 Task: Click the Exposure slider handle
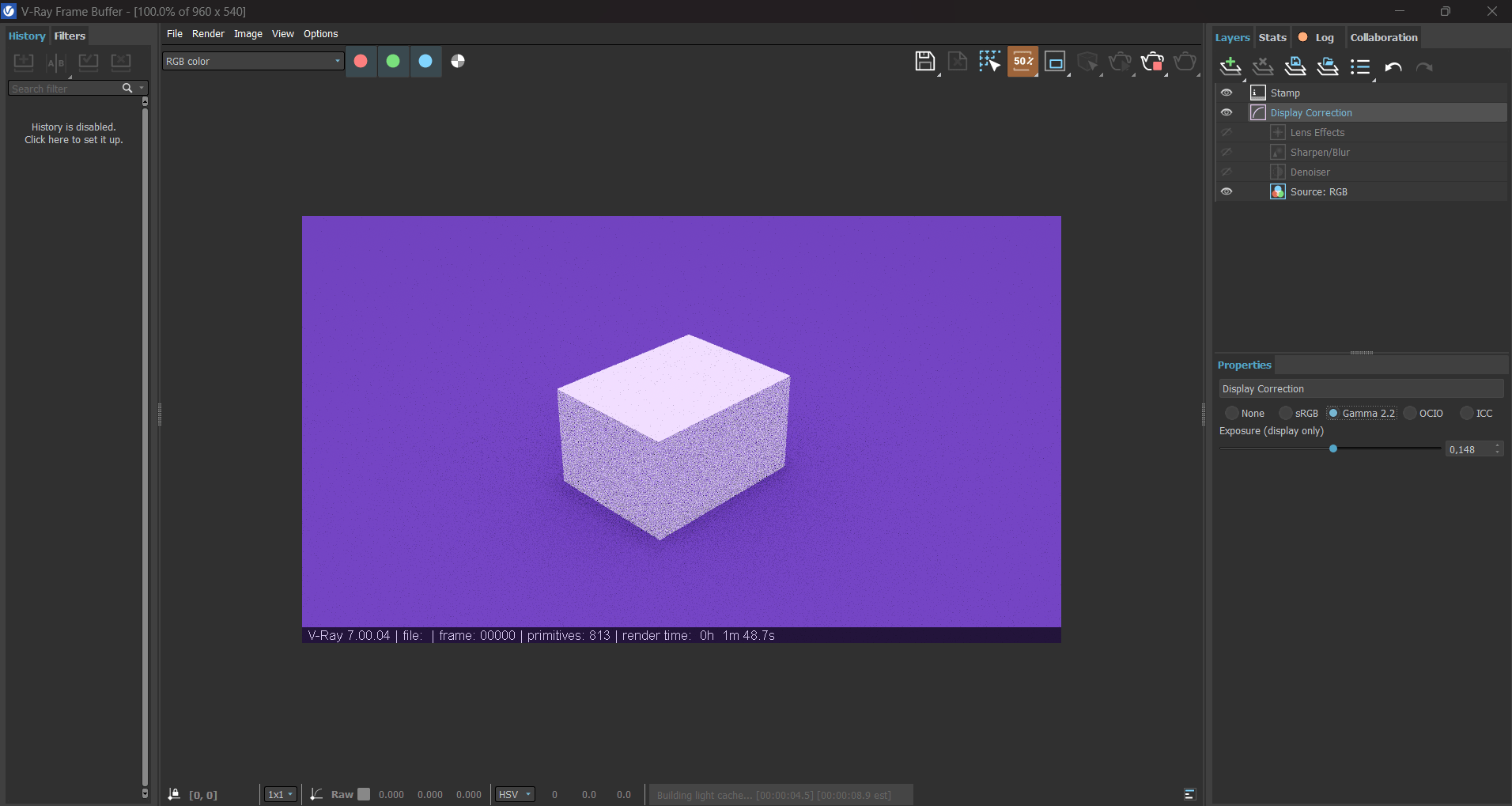click(x=1333, y=448)
